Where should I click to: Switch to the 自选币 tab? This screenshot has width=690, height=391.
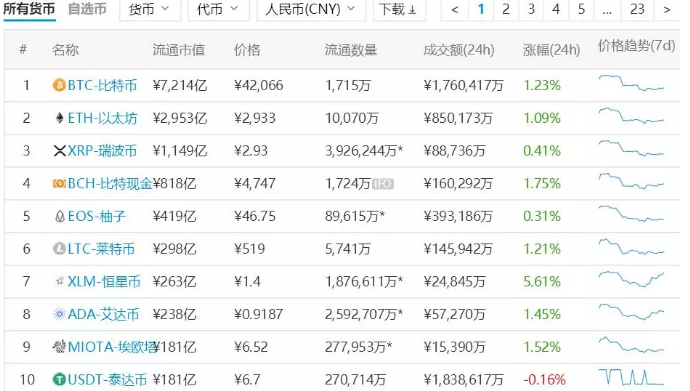pyautogui.click(x=87, y=9)
